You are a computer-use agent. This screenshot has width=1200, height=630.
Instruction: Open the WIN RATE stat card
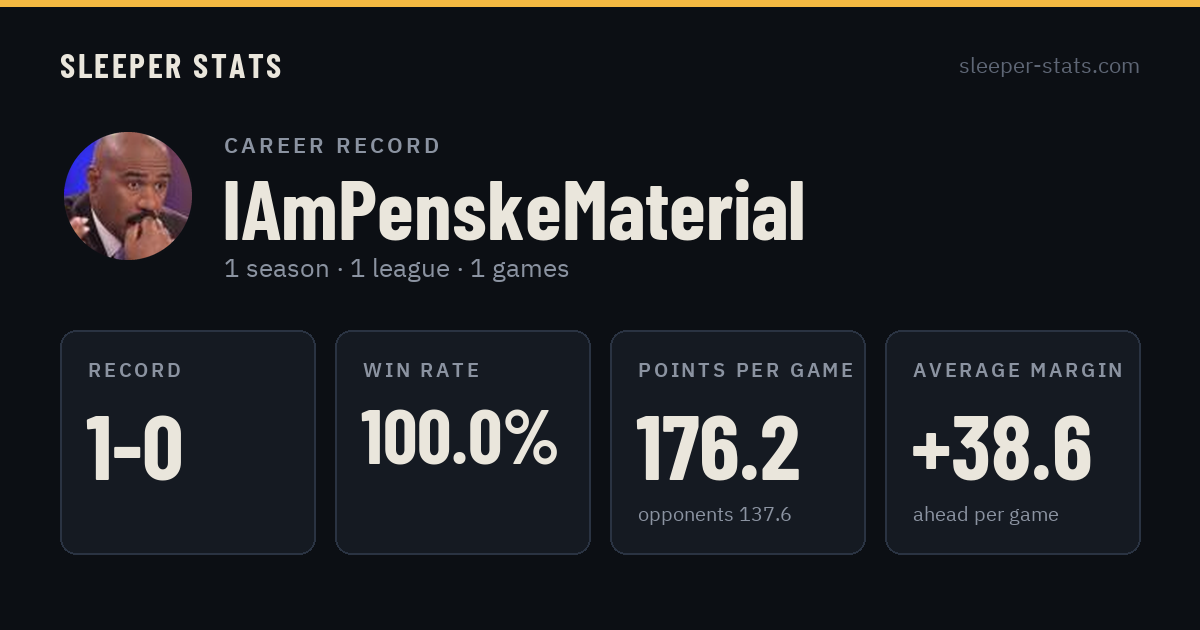(x=463, y=442)
